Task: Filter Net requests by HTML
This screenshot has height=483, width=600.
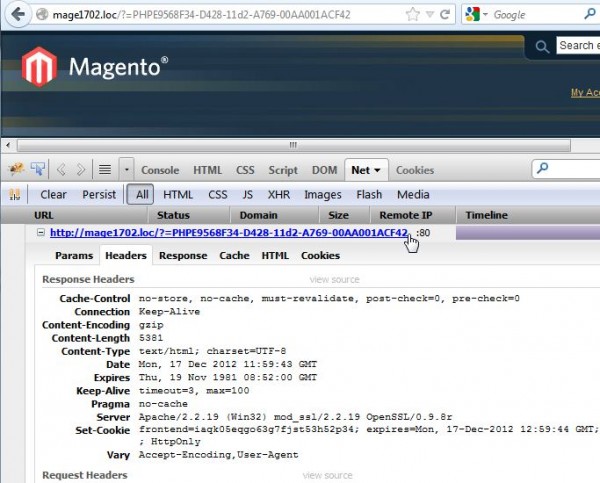Action: tap(178, 194)
